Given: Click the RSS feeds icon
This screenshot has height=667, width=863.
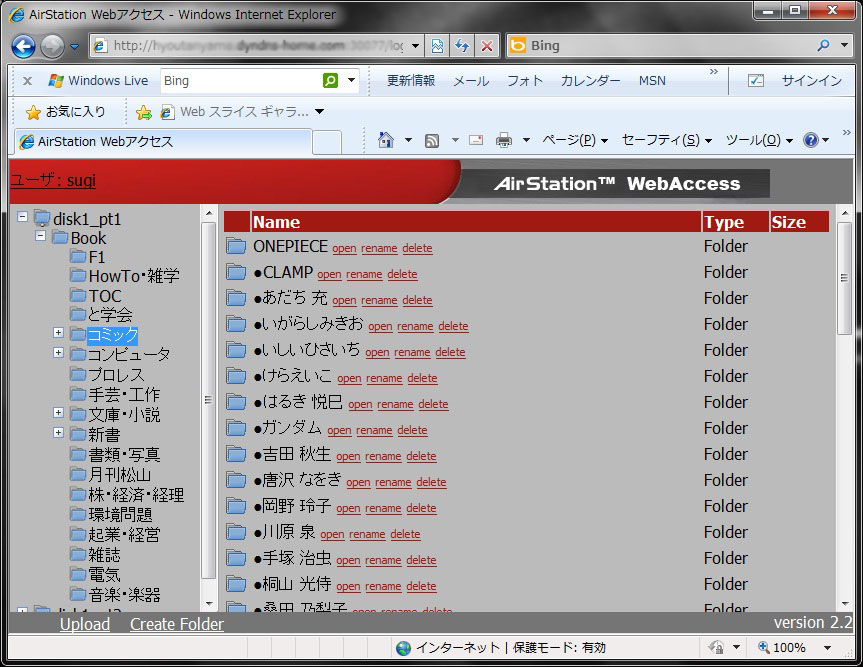Looking at the screenshot, I should pos(432,141).
